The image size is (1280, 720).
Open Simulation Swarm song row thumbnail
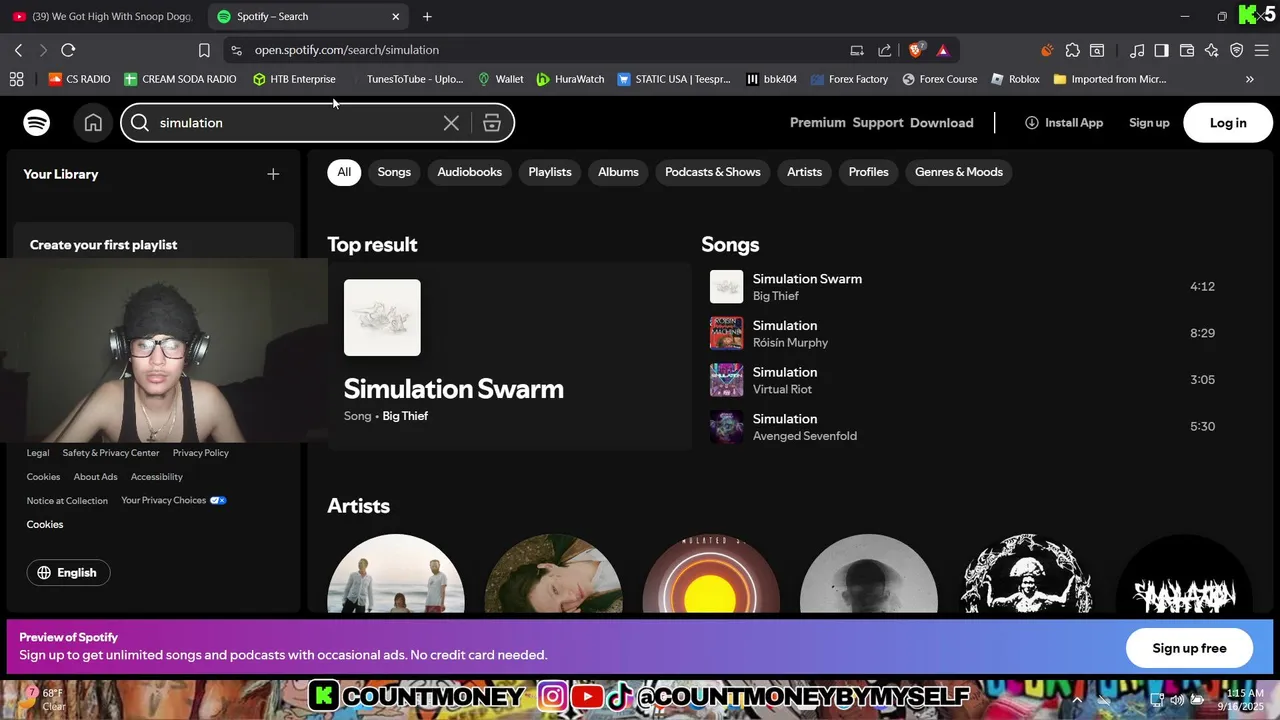(x=726, y=287)
